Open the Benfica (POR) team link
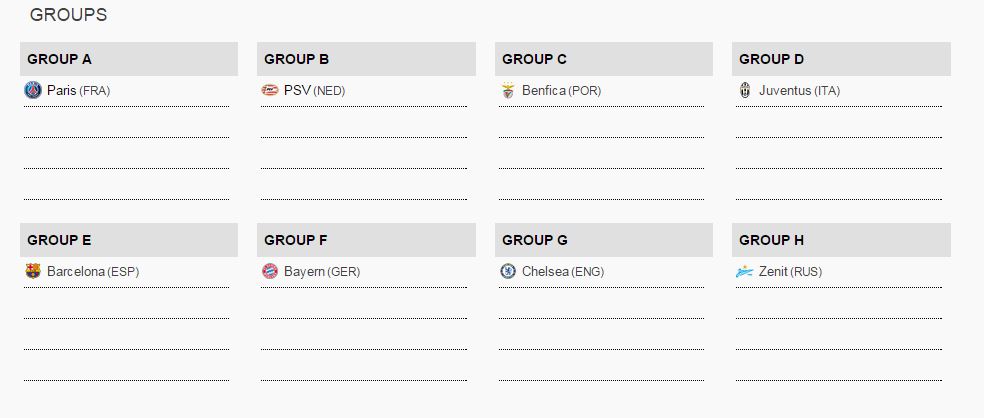This screenshot has width=984, height=418. (x=561, y=91)
